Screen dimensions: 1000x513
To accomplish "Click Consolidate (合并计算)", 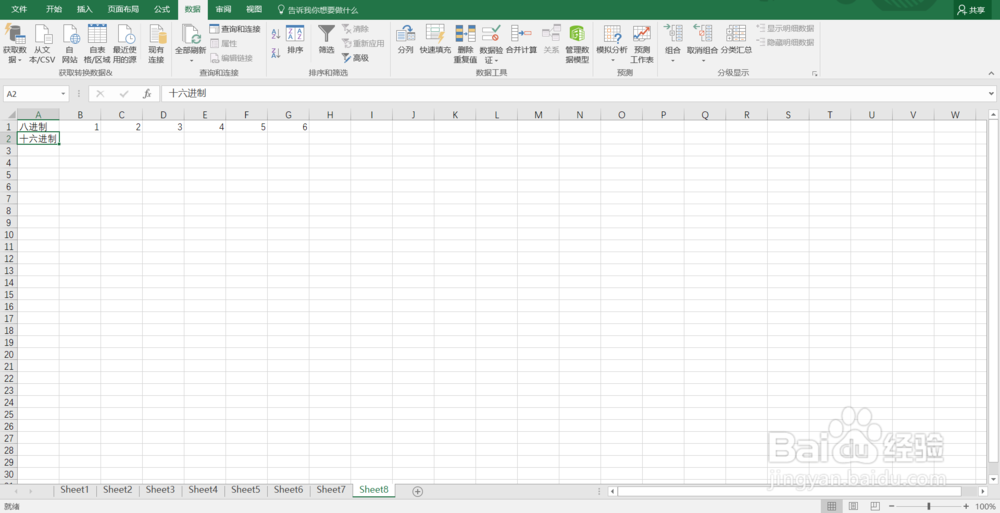I will coord(522,39).
